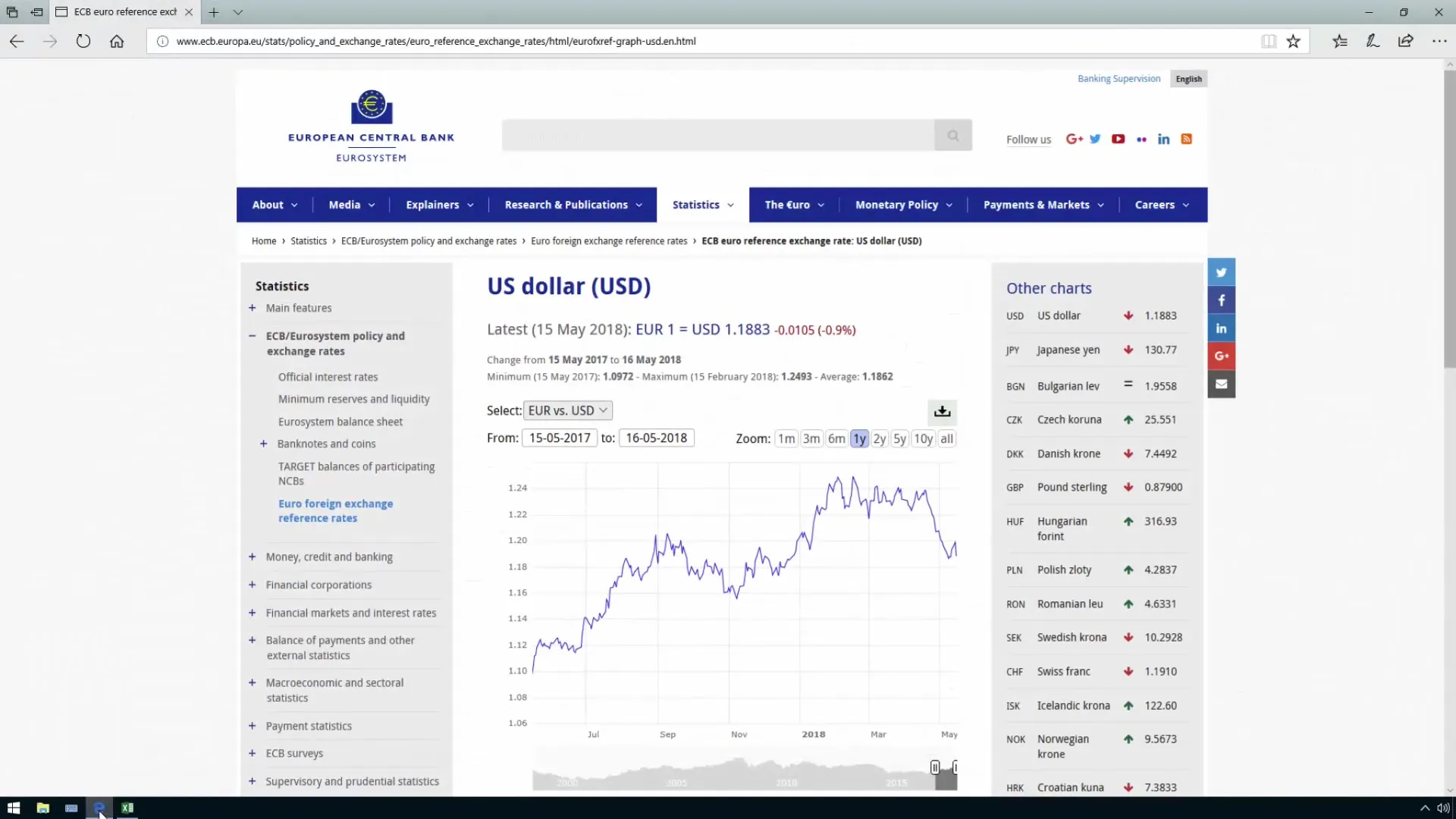
Task: Click left handle of chart range navigator
Action: click(x=935, y=767)
